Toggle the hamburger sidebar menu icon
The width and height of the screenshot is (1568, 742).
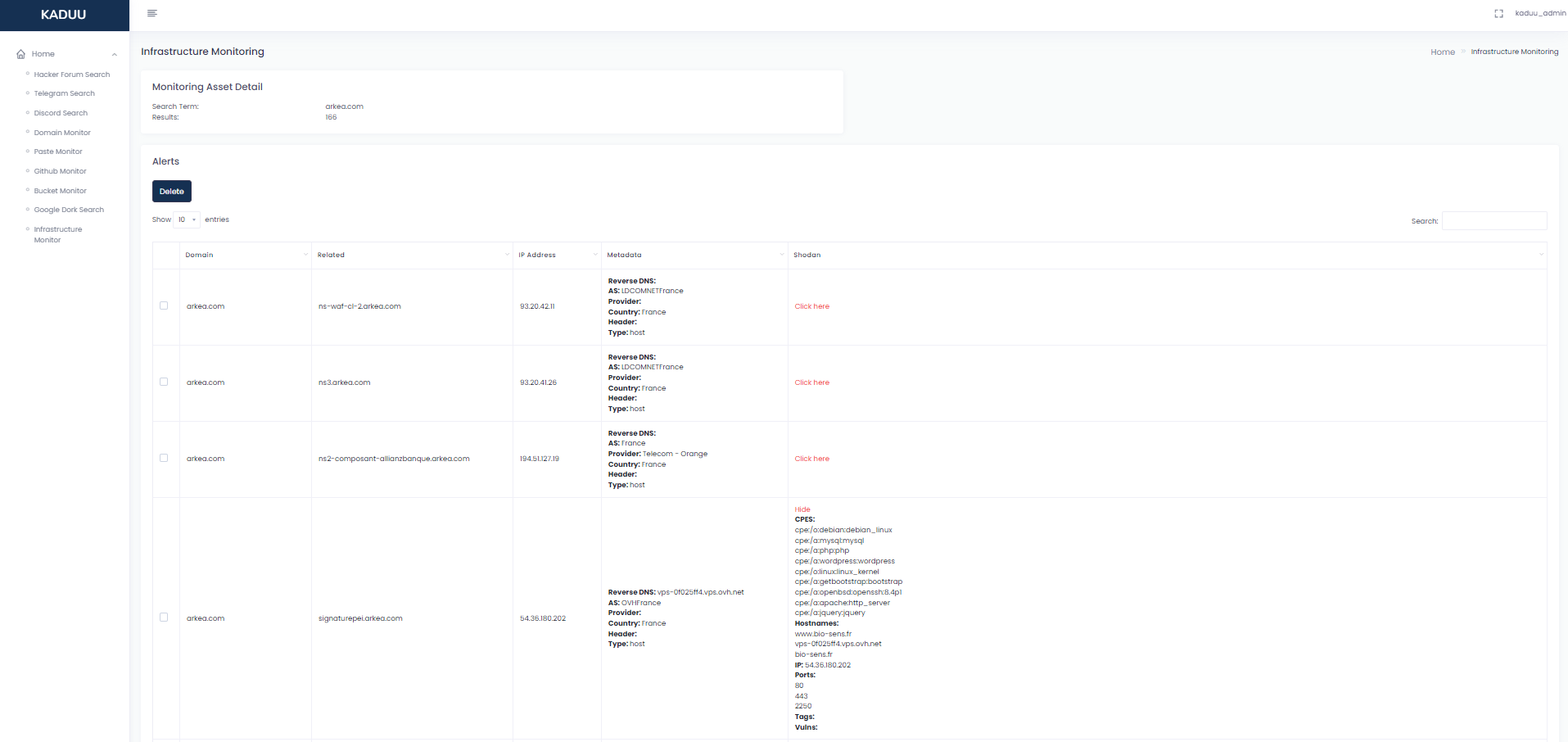[x=152, y=13]
